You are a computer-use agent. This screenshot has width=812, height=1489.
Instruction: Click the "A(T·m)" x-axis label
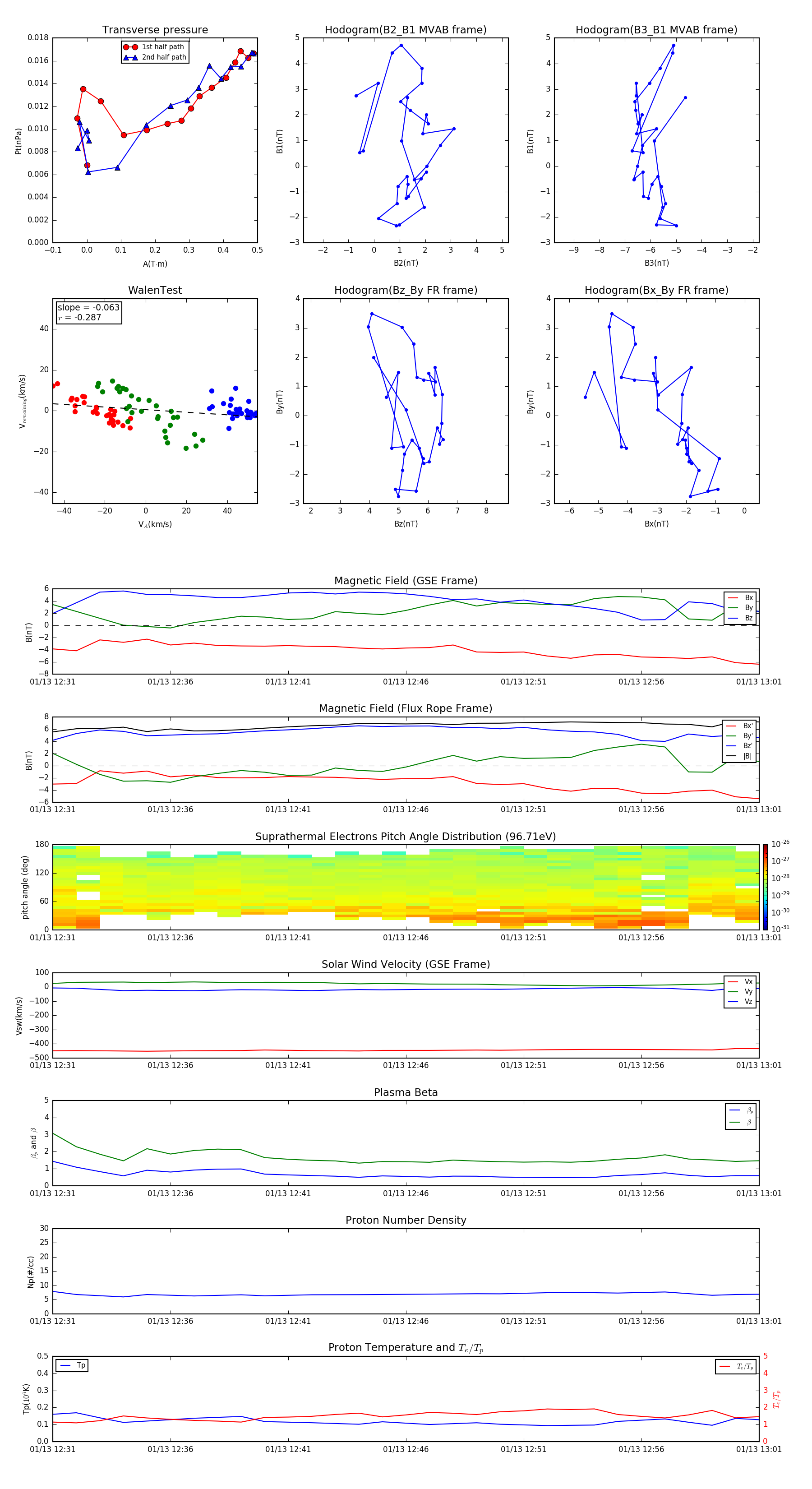click(155, 264)
